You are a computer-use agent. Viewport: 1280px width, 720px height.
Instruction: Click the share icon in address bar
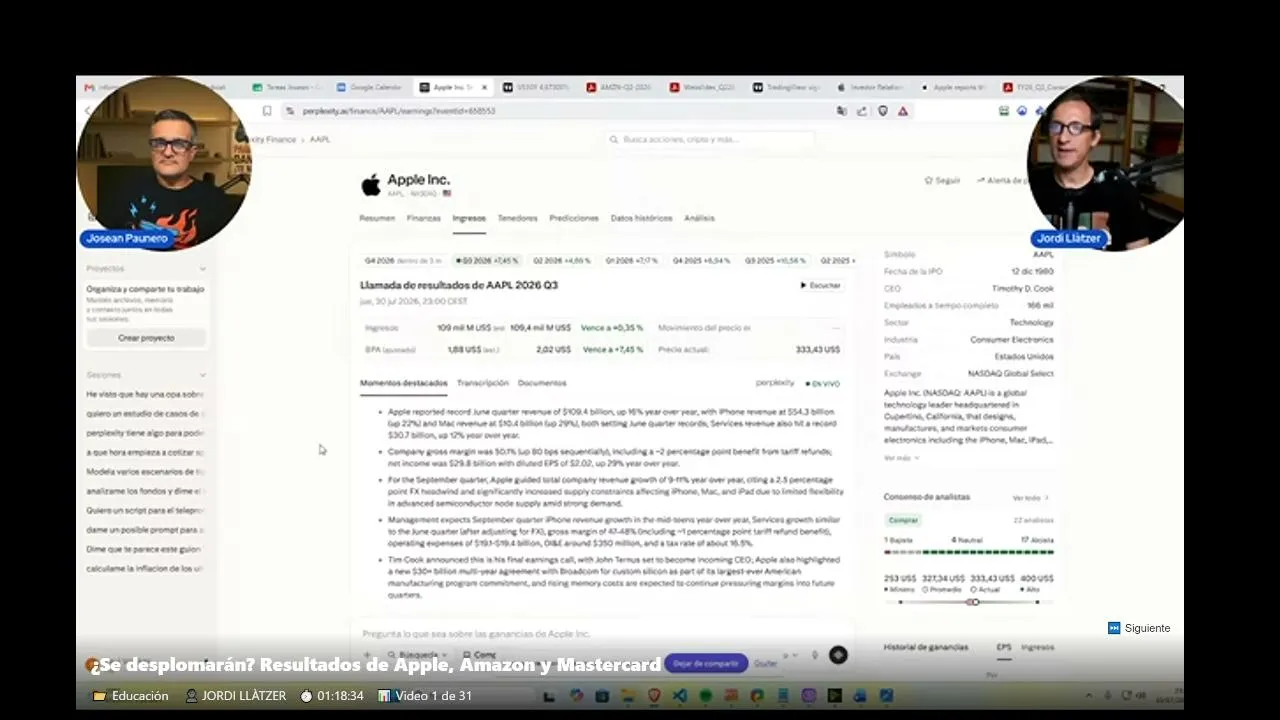pos(862,111)
